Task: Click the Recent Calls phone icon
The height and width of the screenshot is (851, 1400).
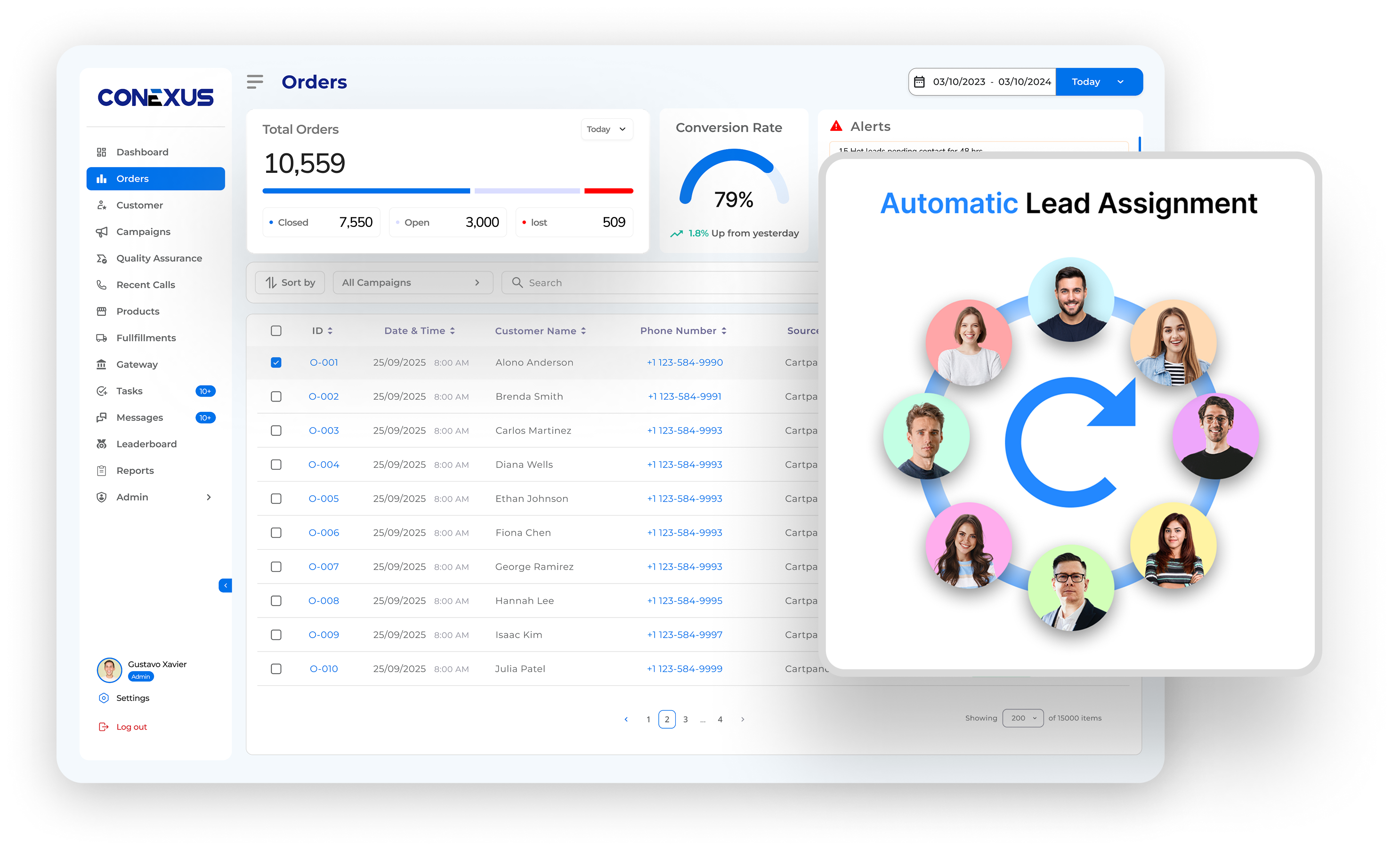Action: coord(102,285)
